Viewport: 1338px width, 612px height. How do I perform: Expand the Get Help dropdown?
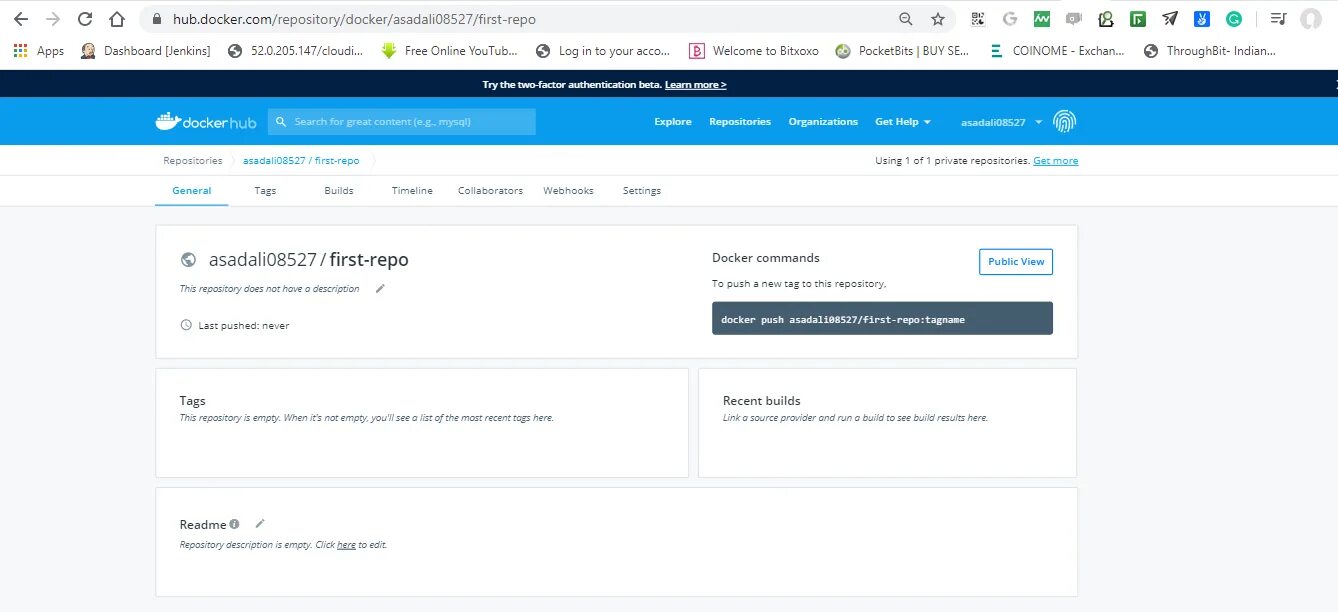tap(903, 122)
